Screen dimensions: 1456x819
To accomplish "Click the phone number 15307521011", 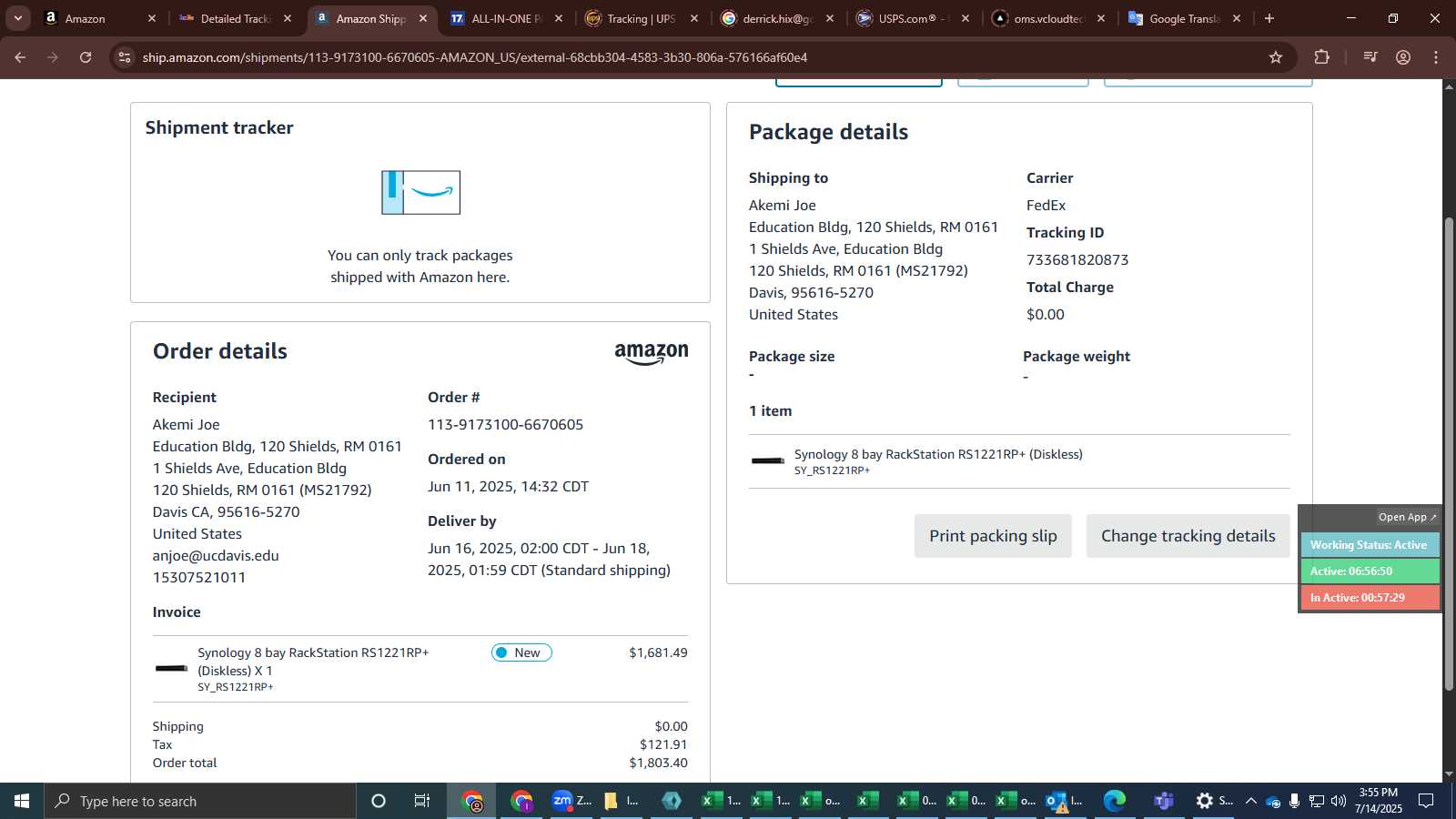I will pyautogui.click(x=199, y=577).
